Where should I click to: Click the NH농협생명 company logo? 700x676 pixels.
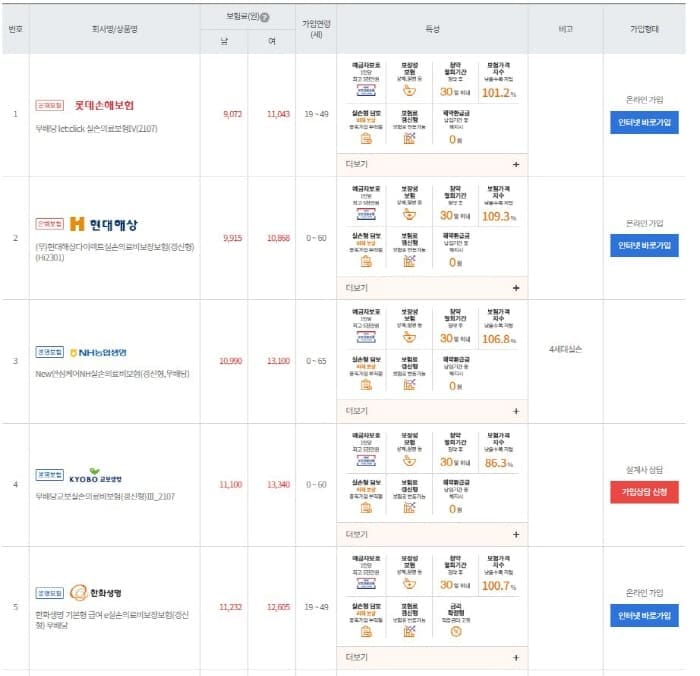click(98, 353)
